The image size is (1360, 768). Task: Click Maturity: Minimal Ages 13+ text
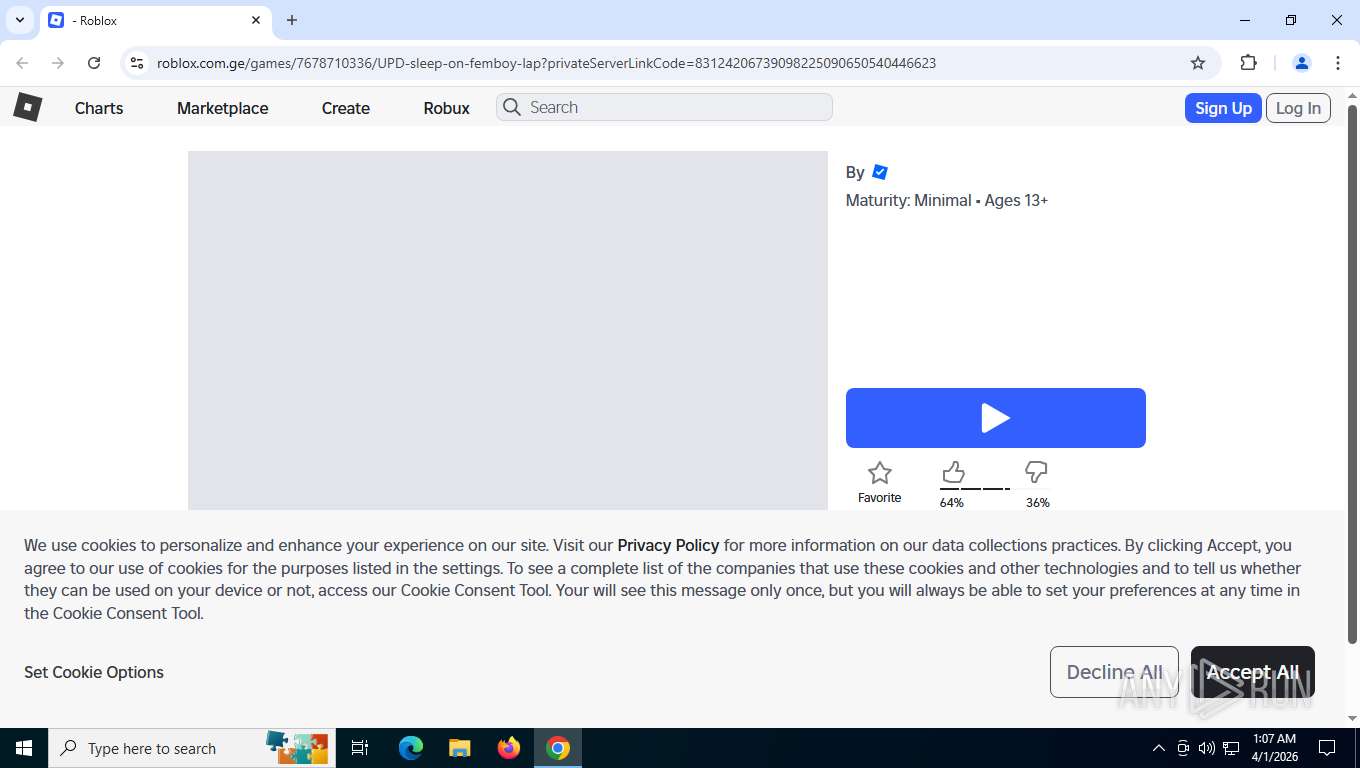[947, 200]
